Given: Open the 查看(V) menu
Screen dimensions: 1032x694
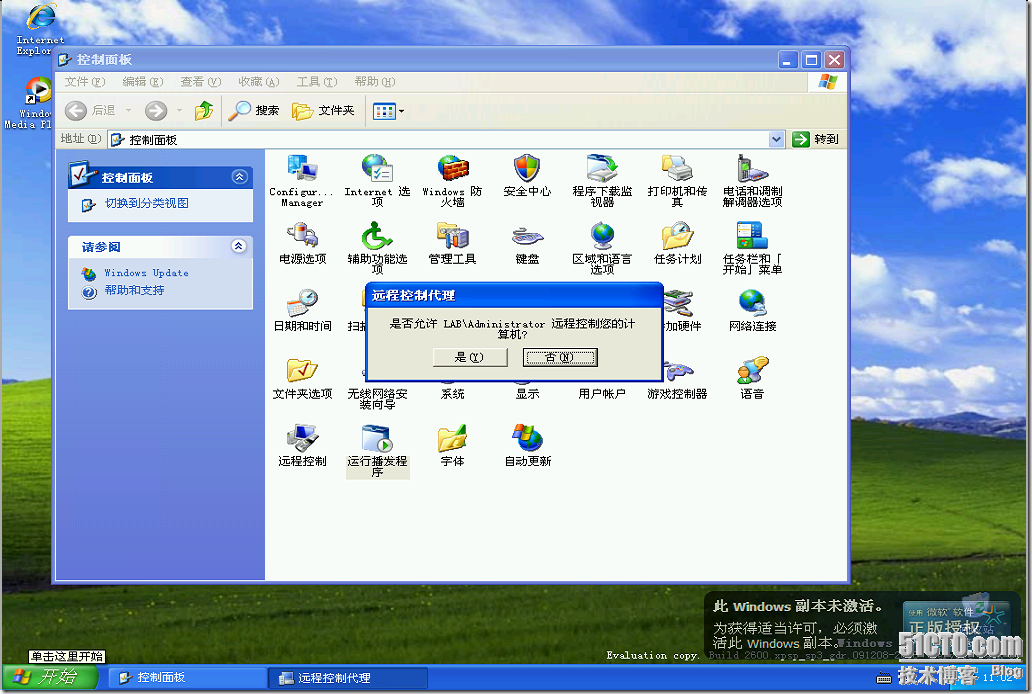Looking at the screenshot, I should [200, 82].
